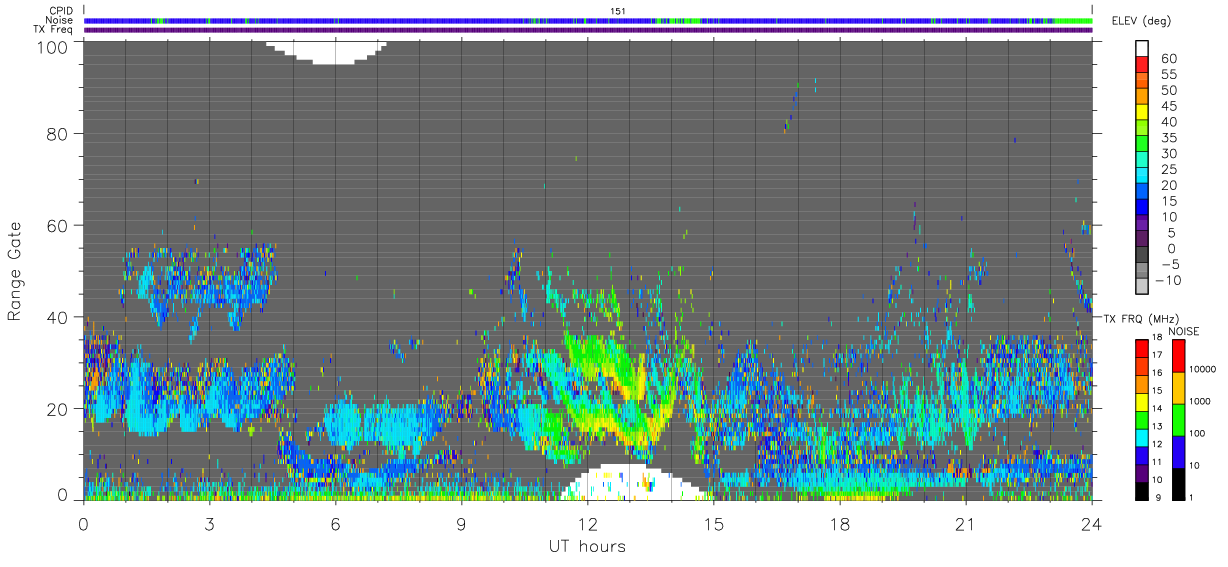
Task: Select yellow segment of NOISE color bar
Action: point(1177,388)
